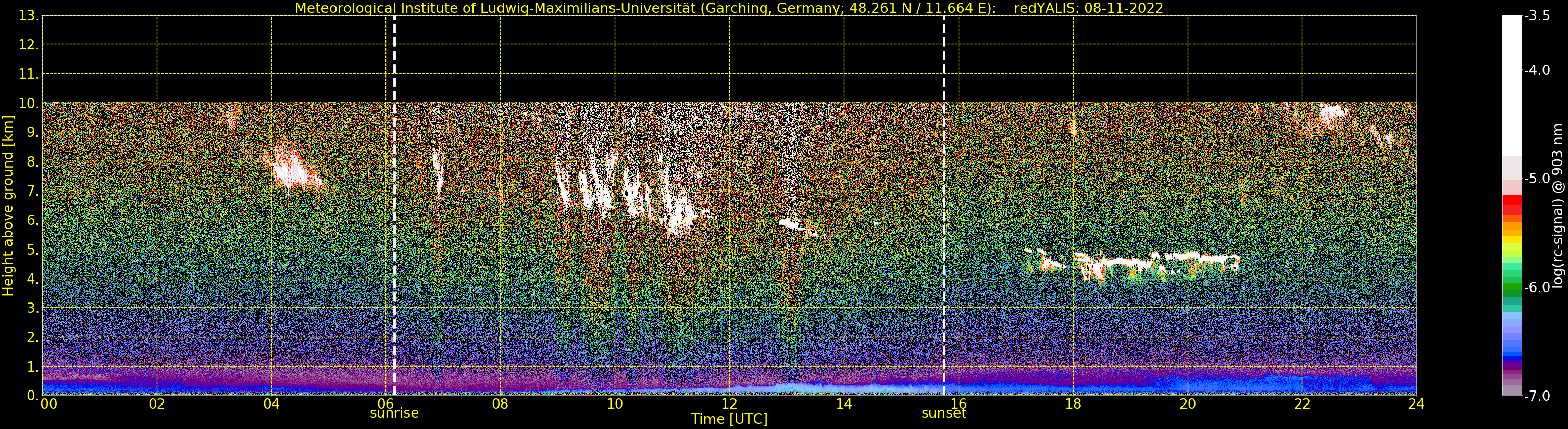Click the -6.0 colorbar tick label

(1537, 287)
